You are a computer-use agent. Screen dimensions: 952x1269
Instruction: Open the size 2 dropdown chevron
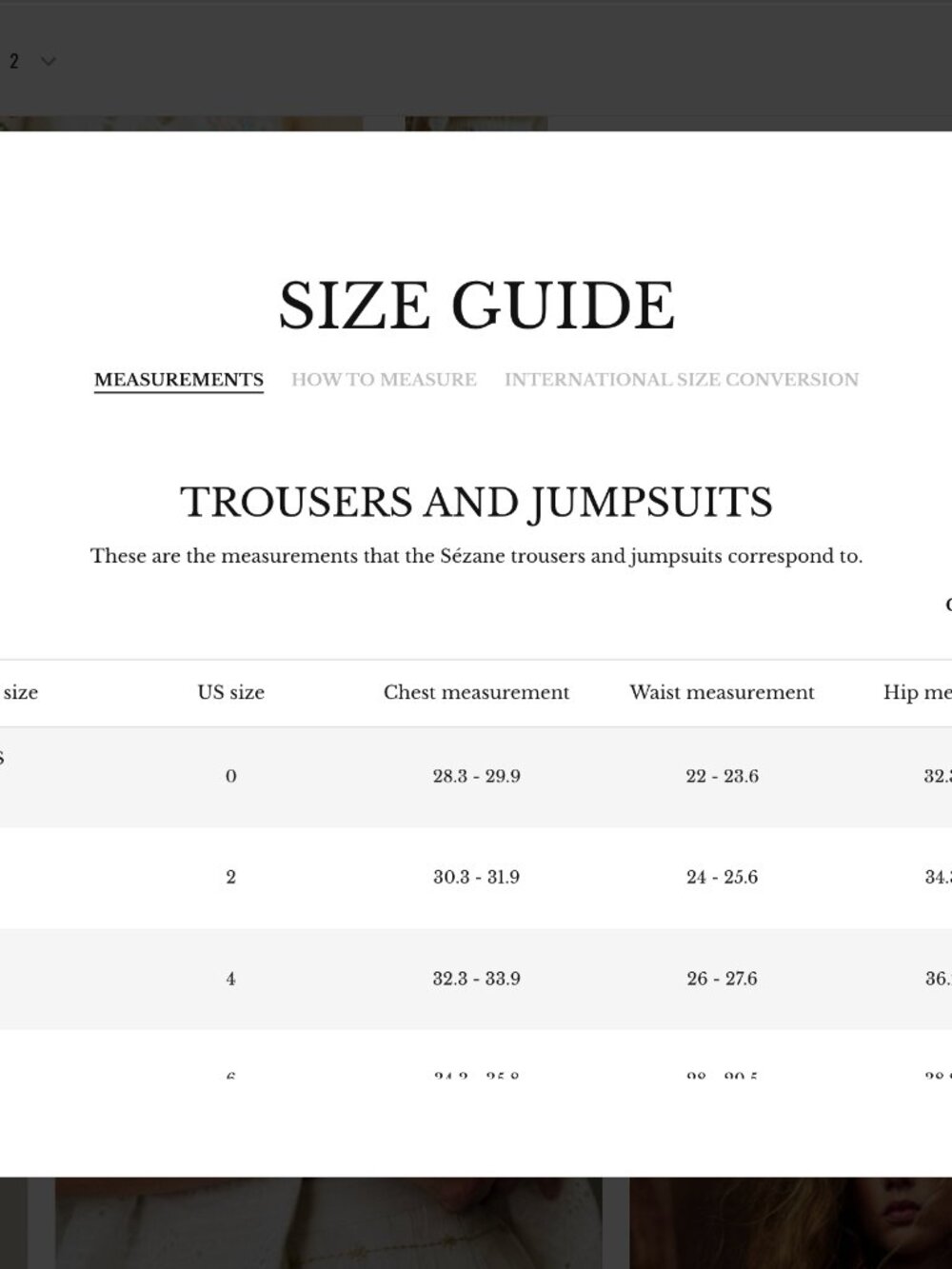[x=48, y=62]
